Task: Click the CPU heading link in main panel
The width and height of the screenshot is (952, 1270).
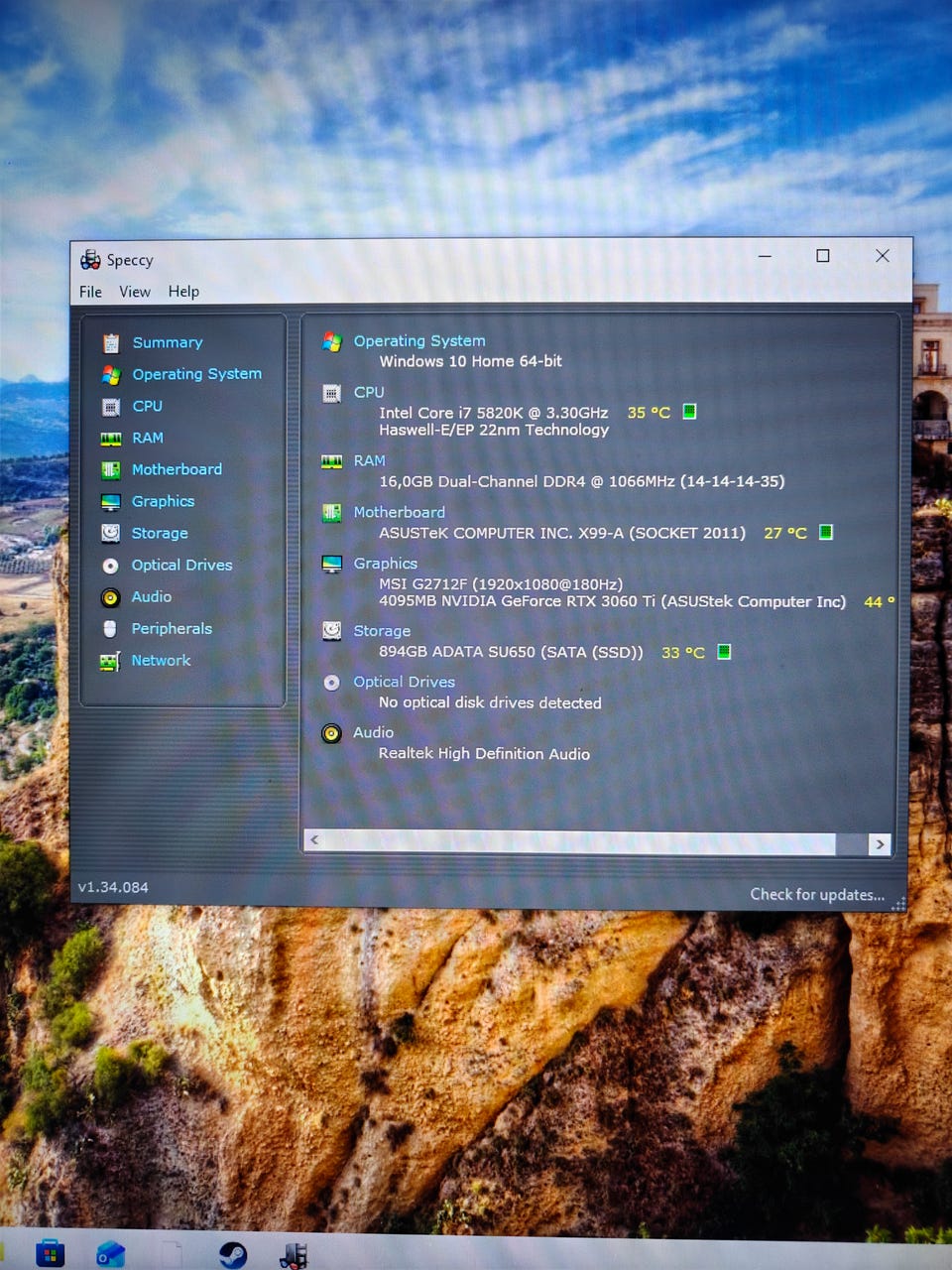Action: click(x=369, y=393)
